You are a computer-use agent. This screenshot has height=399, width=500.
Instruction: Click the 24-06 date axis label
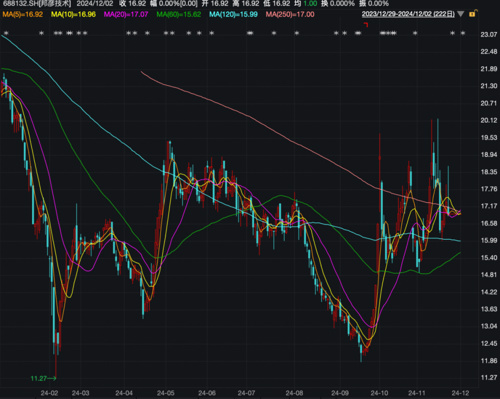click(207, 393)
